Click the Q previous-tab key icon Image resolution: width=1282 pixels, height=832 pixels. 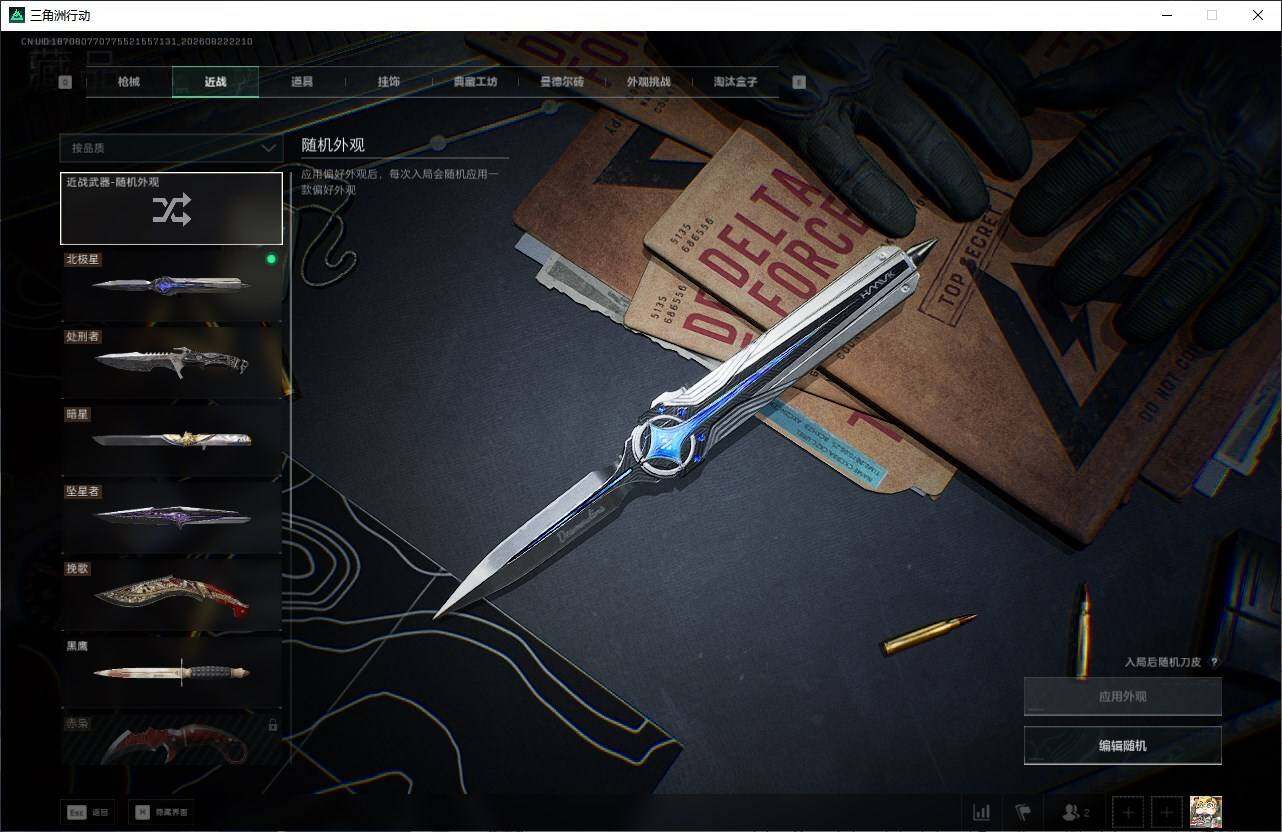[x=65, y=82]
